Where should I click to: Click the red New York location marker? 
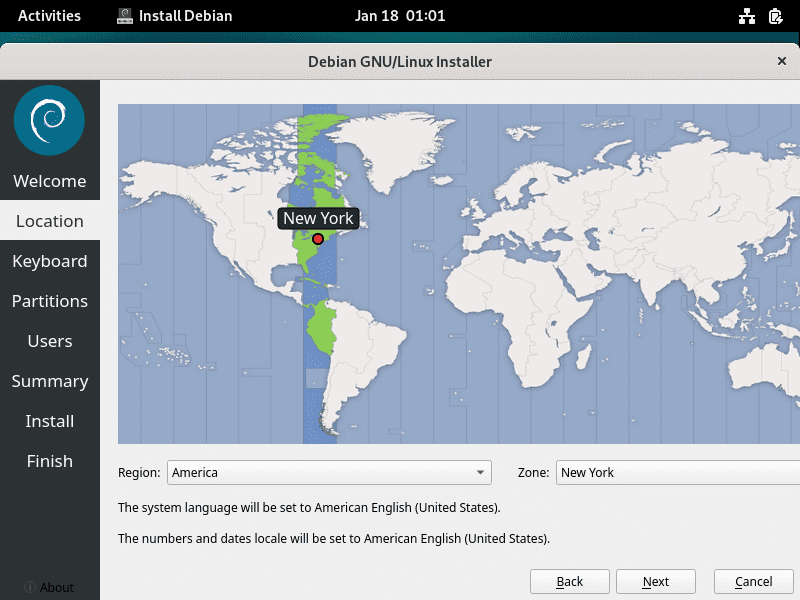(318, 239)
